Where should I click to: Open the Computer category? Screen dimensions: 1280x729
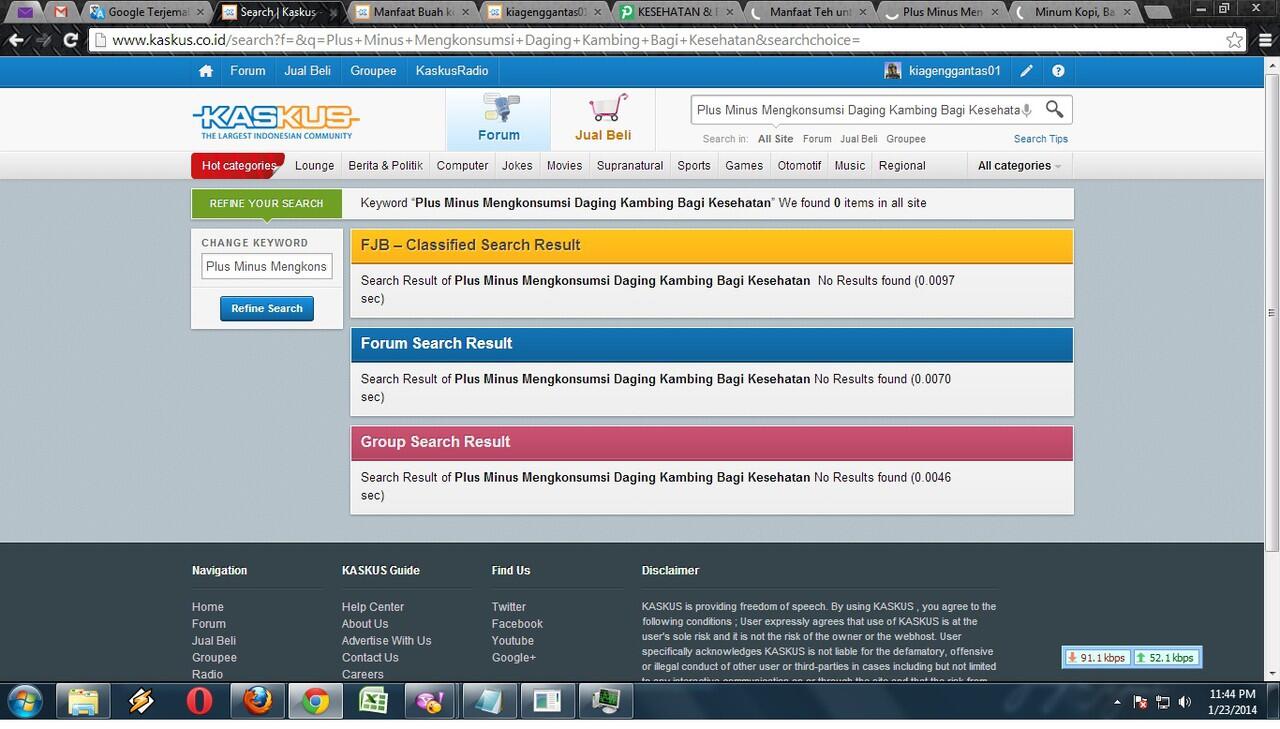pos(463,166)
